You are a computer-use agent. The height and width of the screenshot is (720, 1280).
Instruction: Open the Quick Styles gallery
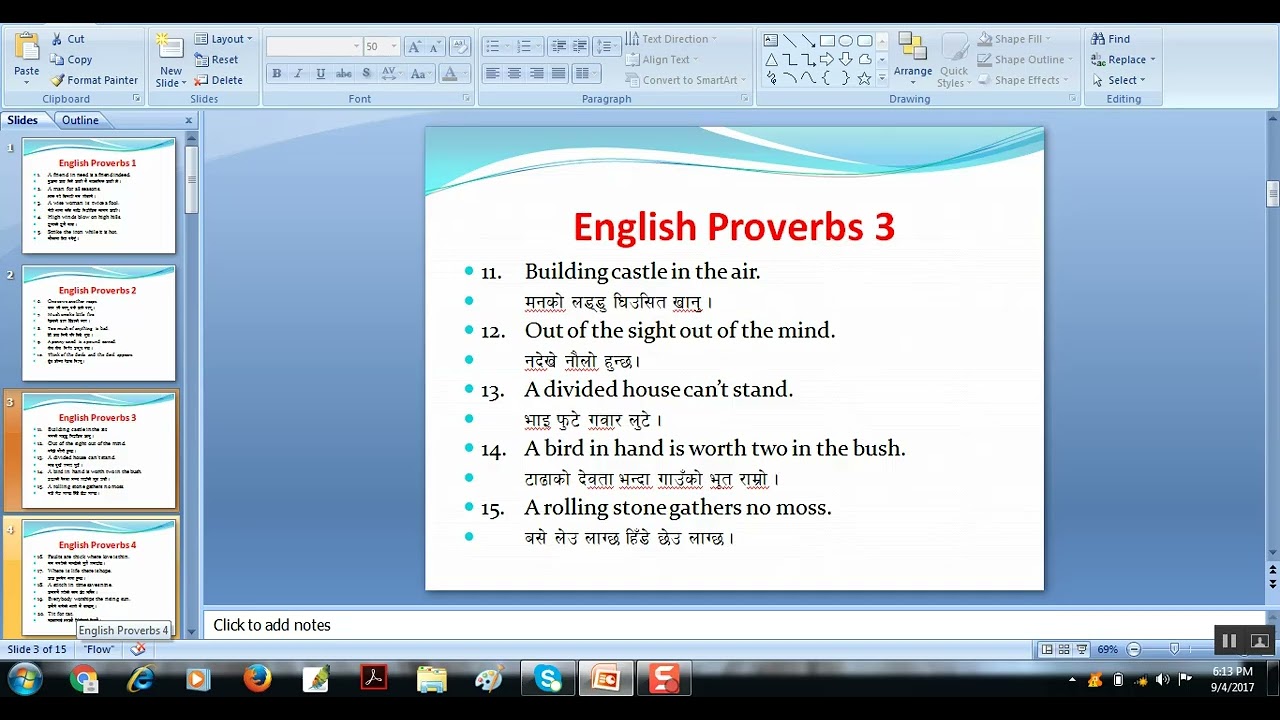pyautogui.click(x=953, y=60)
